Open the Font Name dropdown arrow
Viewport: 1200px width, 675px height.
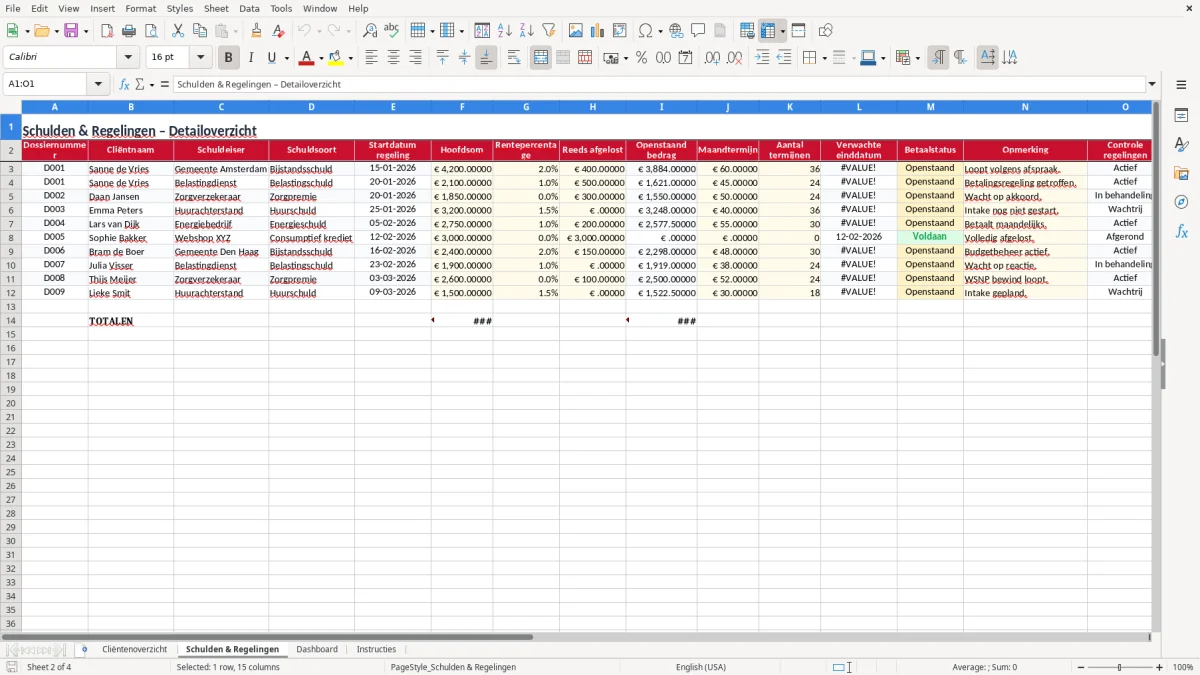[127, 58]
